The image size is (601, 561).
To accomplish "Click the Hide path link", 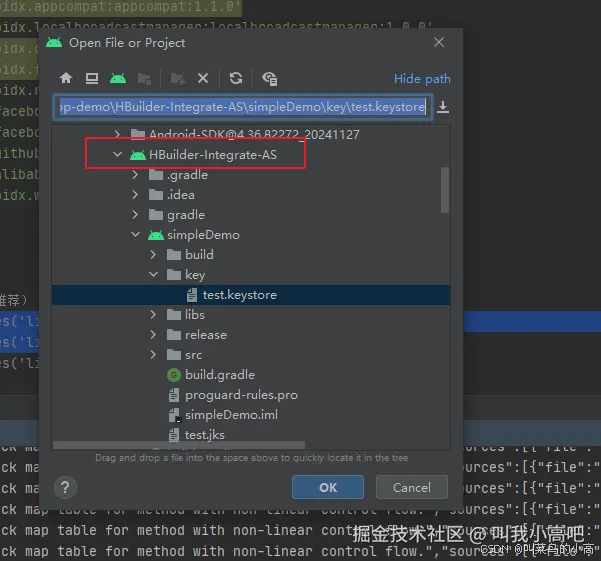I will tap(422, 79).
